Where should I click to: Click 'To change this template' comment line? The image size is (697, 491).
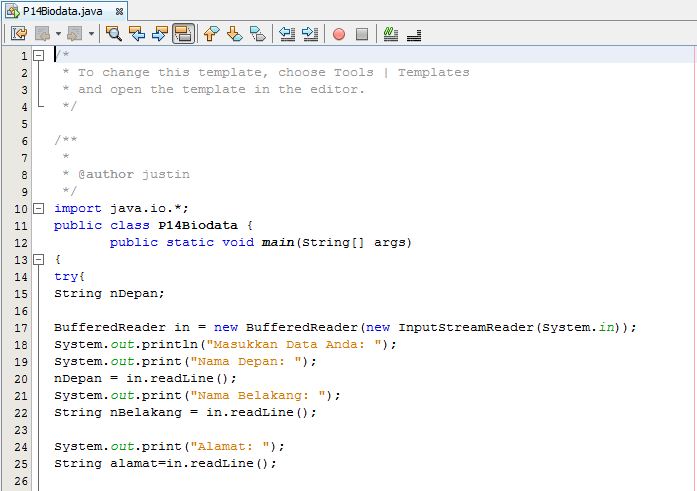pos(266,72)
